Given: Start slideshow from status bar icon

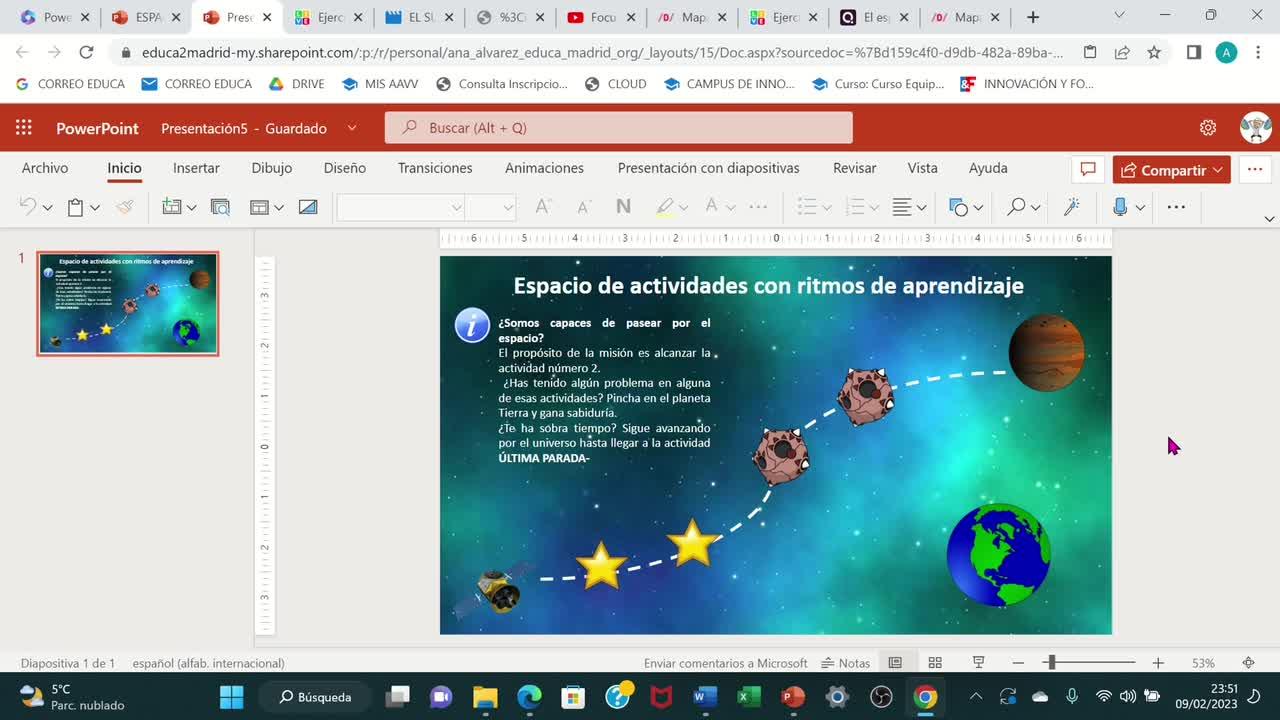Looking at the screenshot, I should (x=979, y=663).
